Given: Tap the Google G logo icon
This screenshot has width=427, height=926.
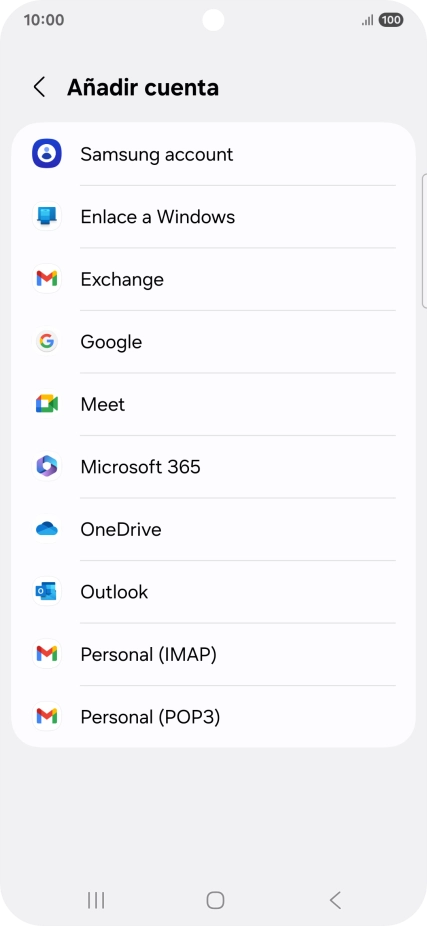Looking at the screenshot, I should click(x=47, y=341).
